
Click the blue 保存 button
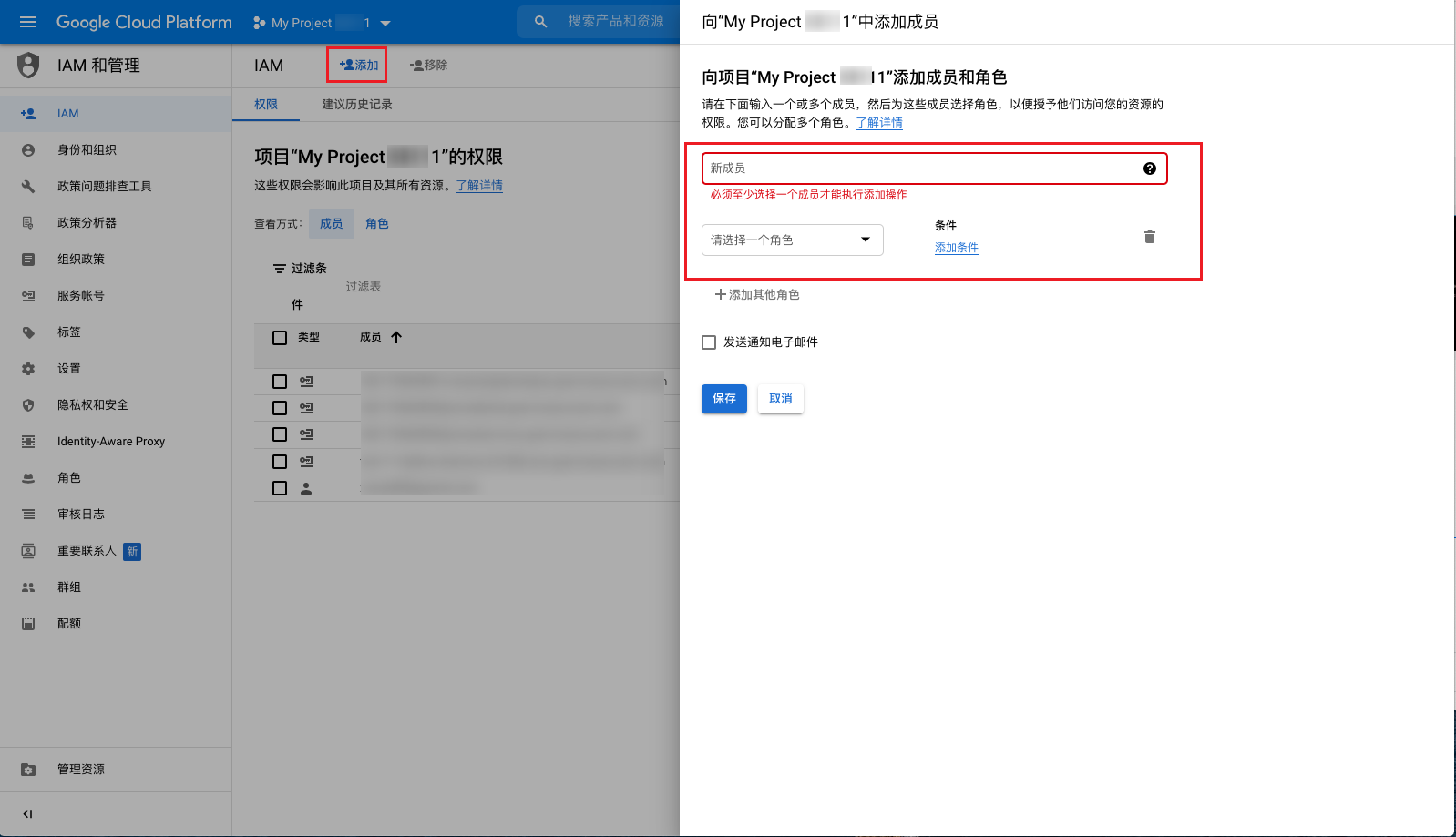pos(723,399)
